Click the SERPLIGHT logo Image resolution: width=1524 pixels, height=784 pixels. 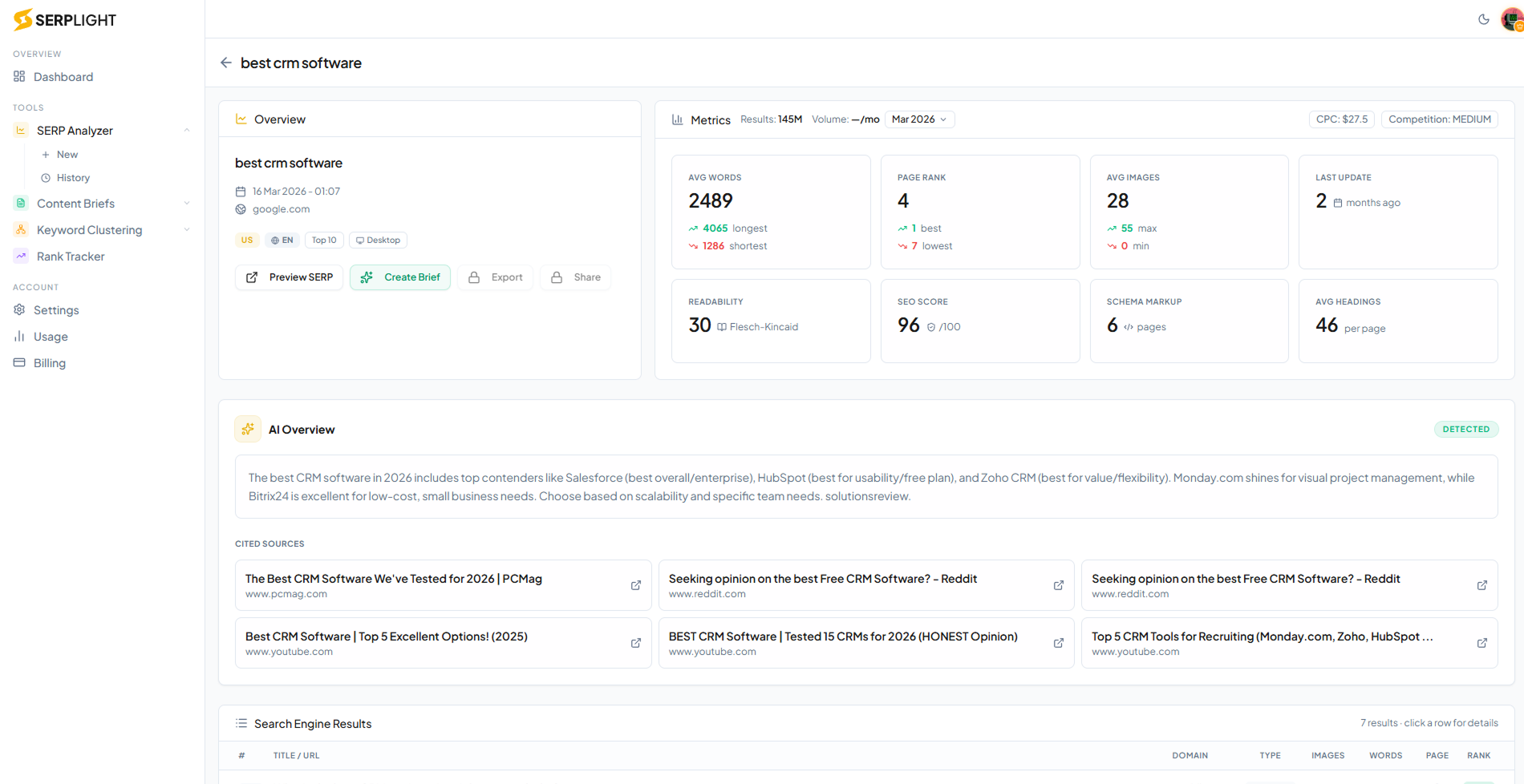65,20
